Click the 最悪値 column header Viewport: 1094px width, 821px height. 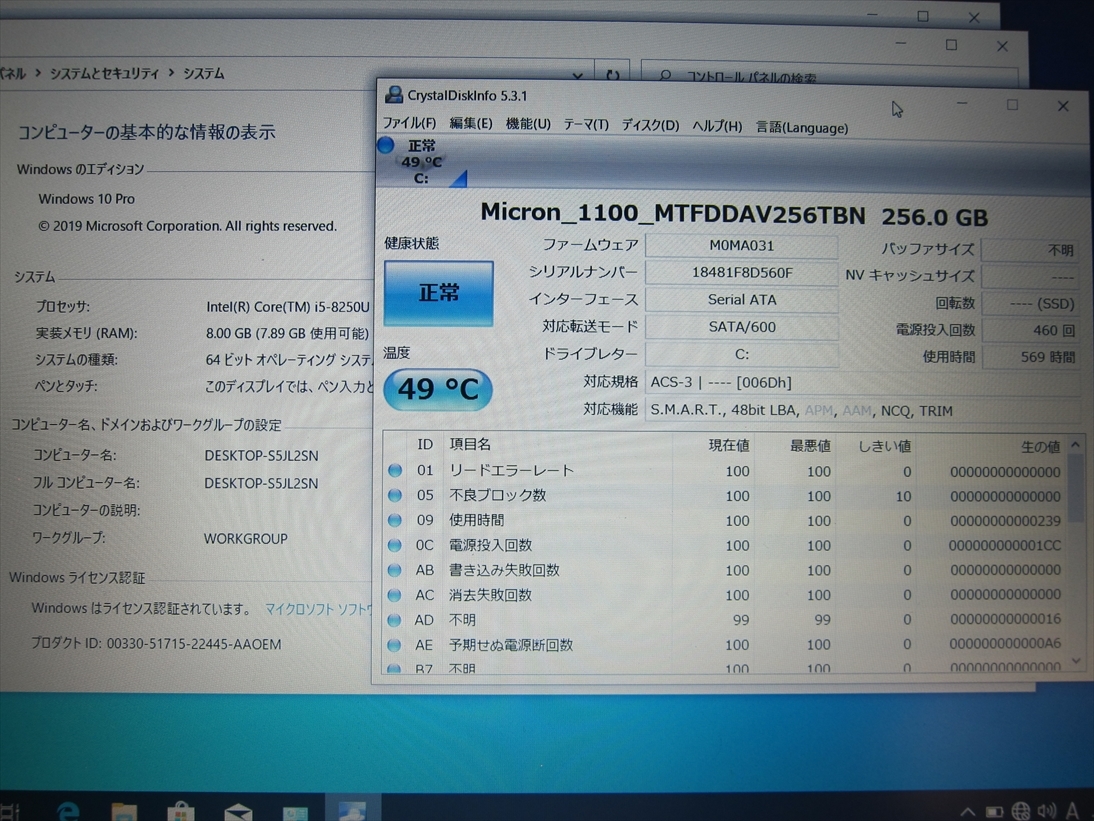tap(809, 446)
